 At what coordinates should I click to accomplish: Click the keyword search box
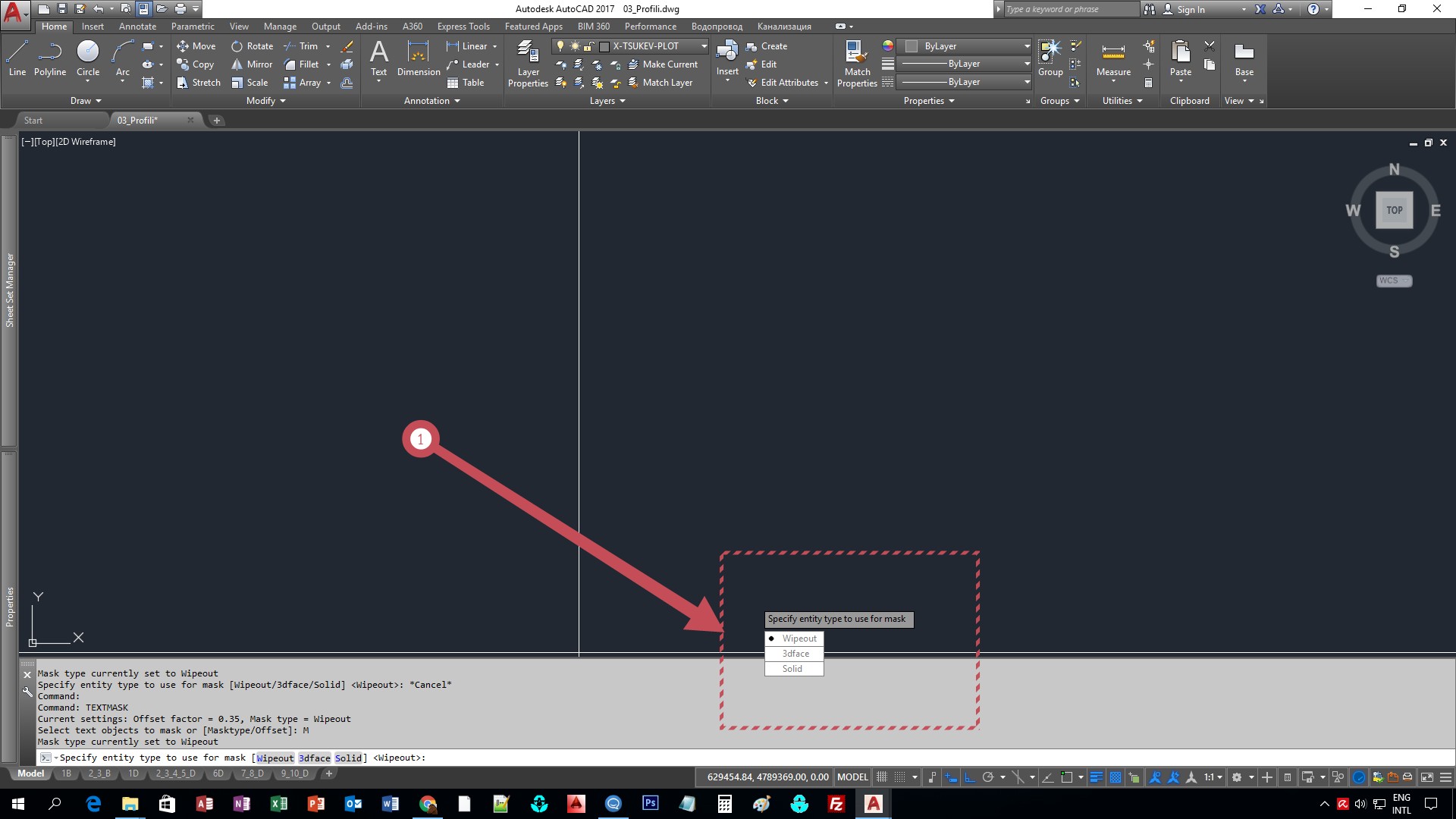click(x=1071, y=9)
